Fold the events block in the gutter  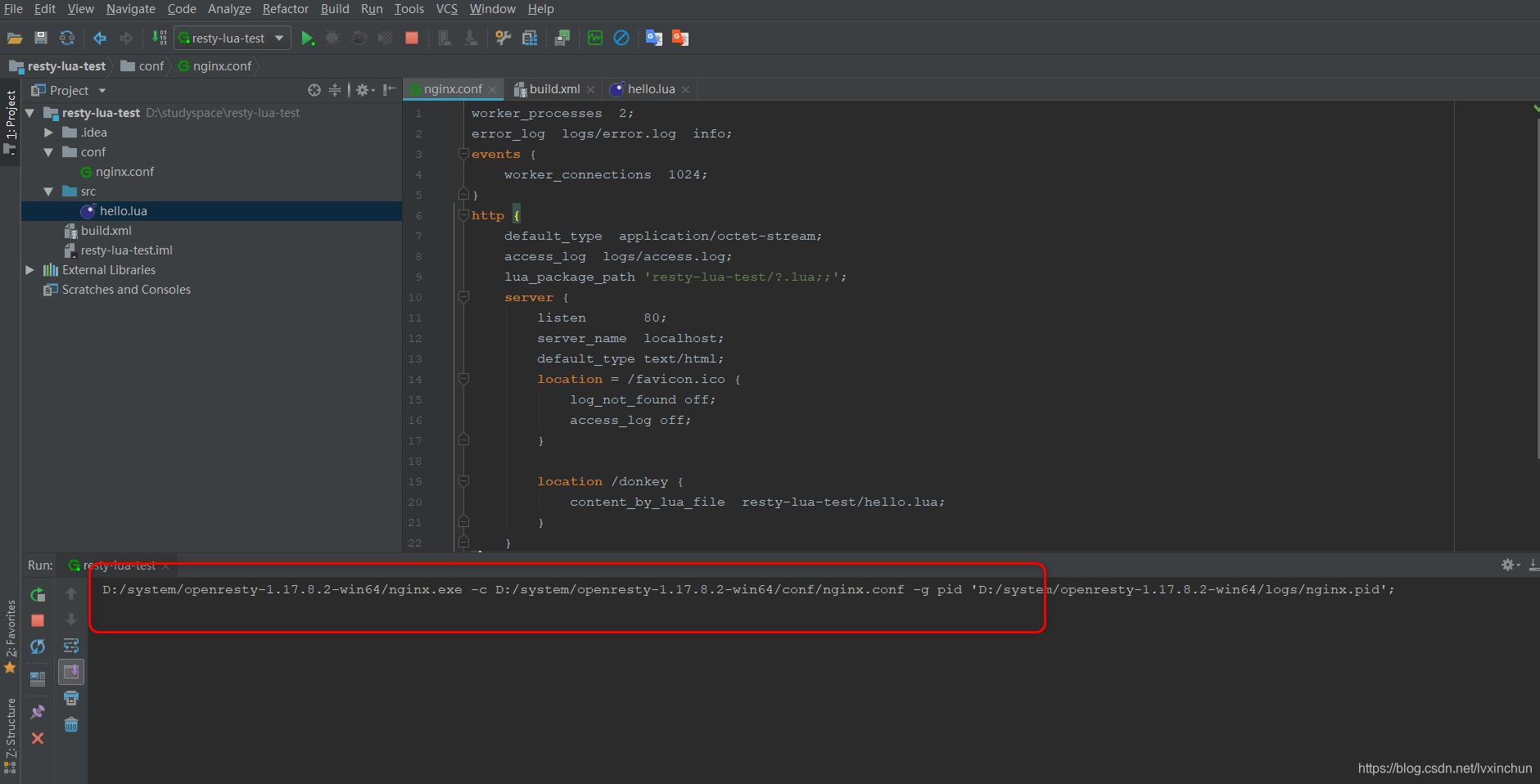(463, 154)
